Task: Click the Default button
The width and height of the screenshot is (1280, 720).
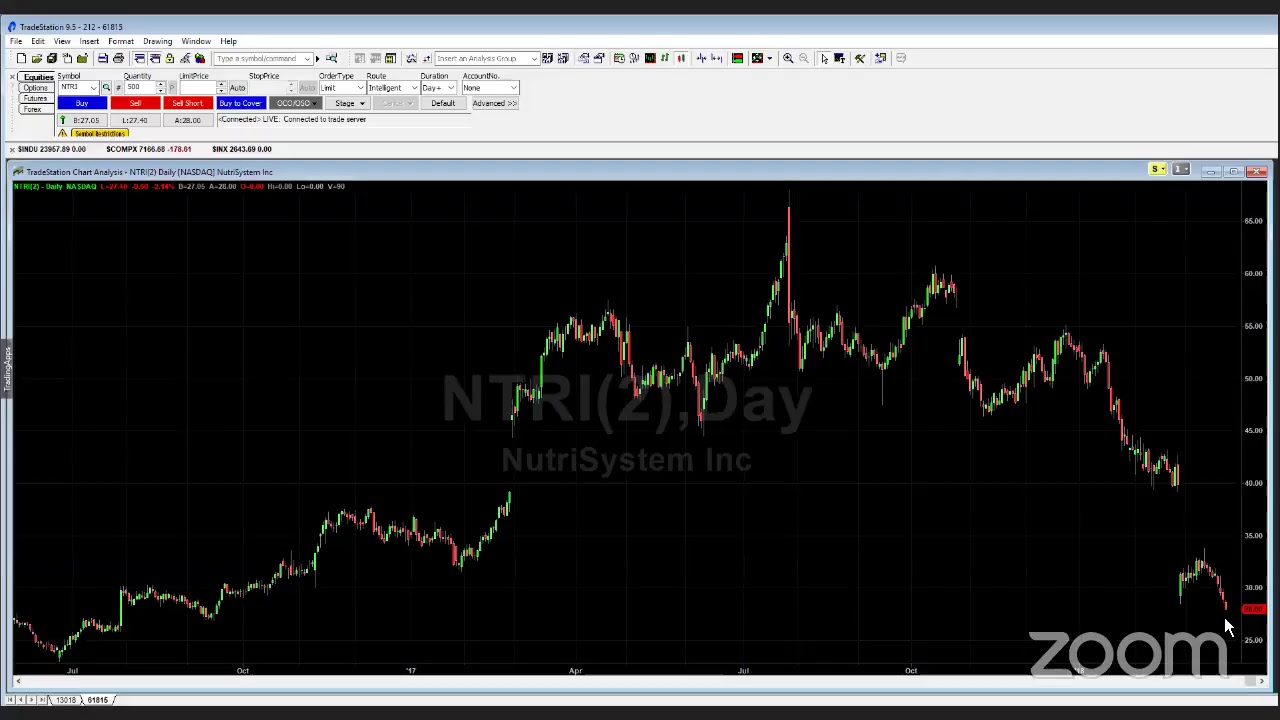Action: point(443,103)
